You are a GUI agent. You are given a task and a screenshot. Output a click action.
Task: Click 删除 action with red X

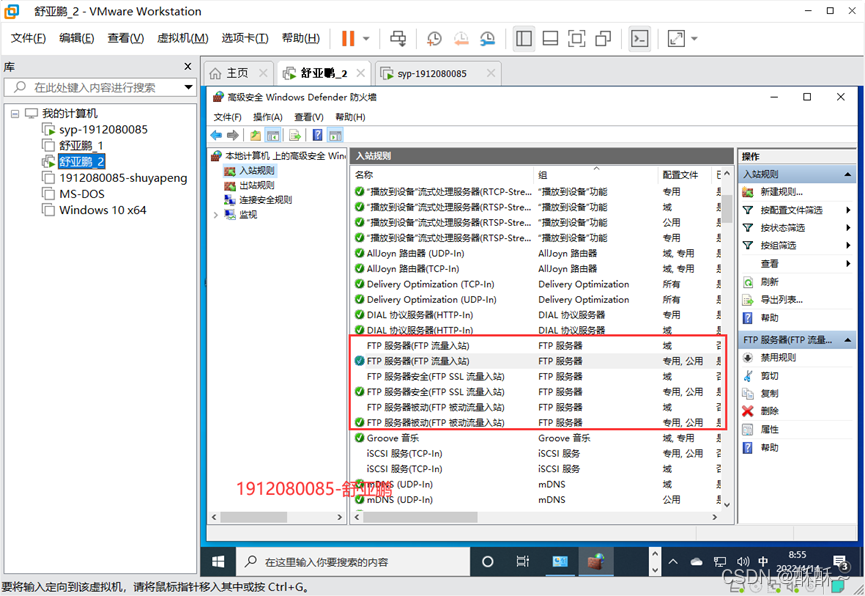pyautogui.click(x=769, y=411)
